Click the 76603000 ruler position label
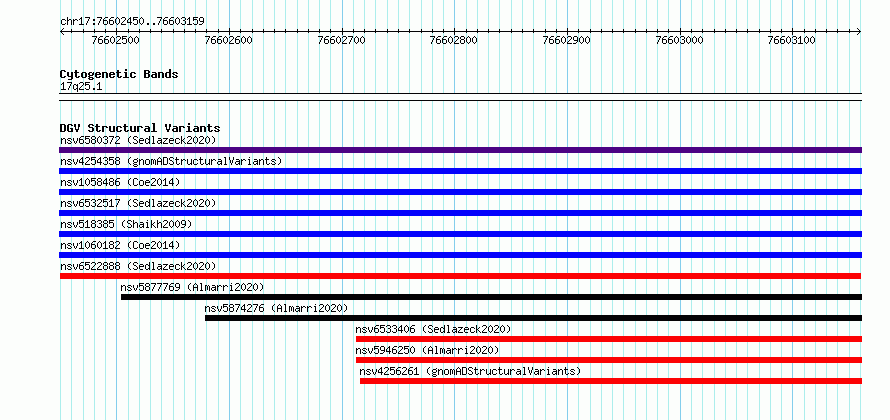The width and height of the screenshot is (890, 420). click(679, 40)
